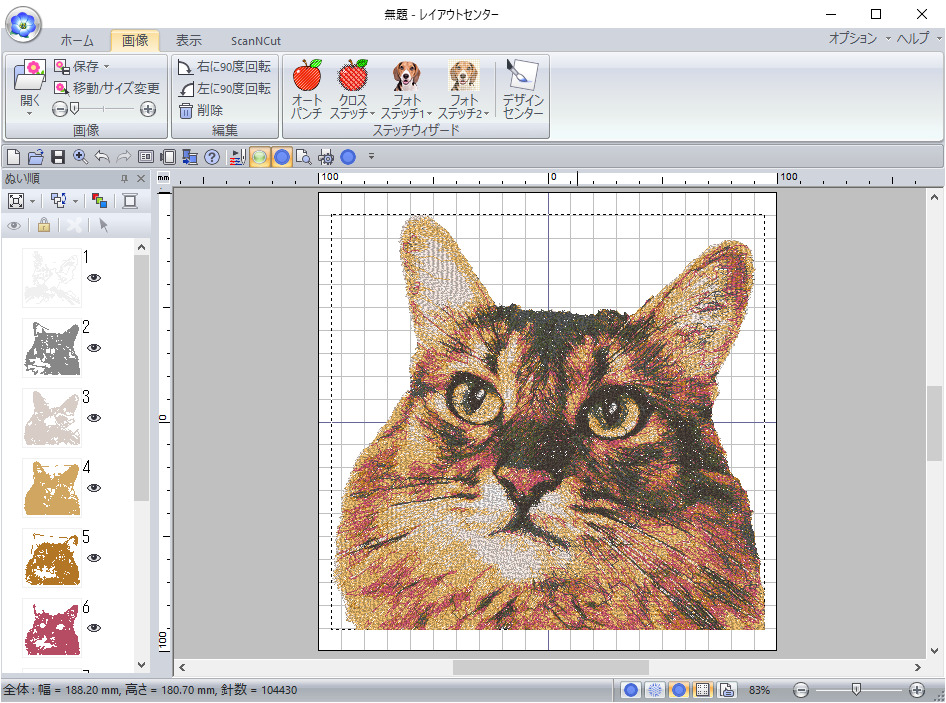Click the floppy disk save icon

click(x=58, y=157)
